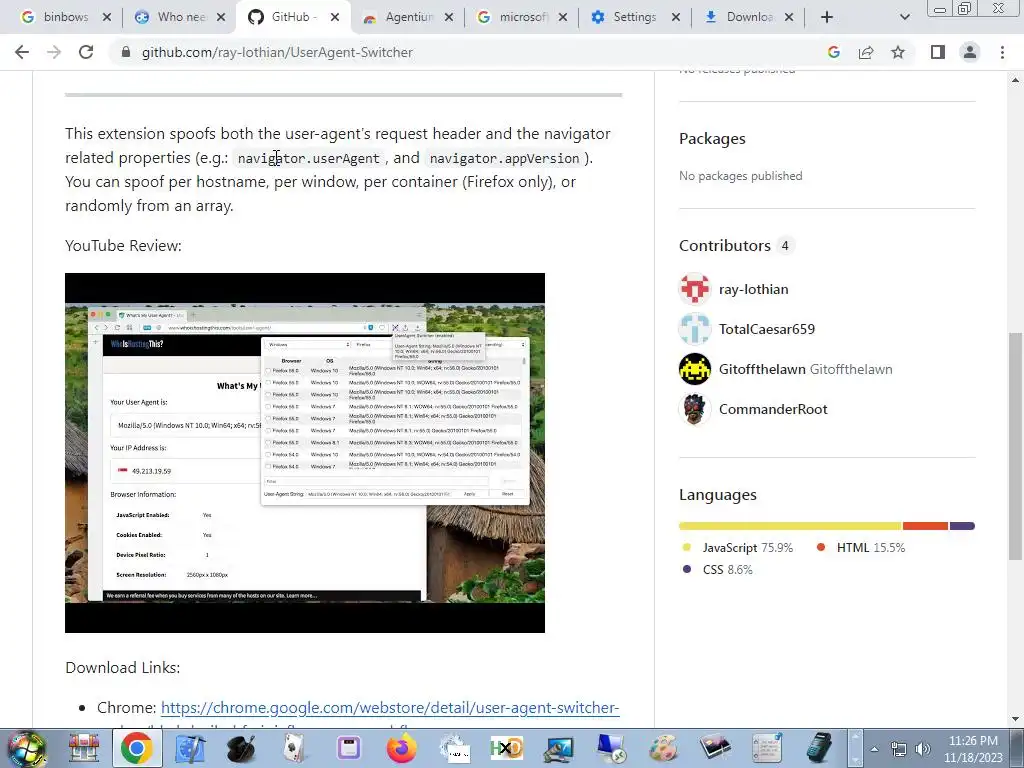Launch Firefox from the taskbar
The height and width of the screenshot is (768, 1024).
401,748
